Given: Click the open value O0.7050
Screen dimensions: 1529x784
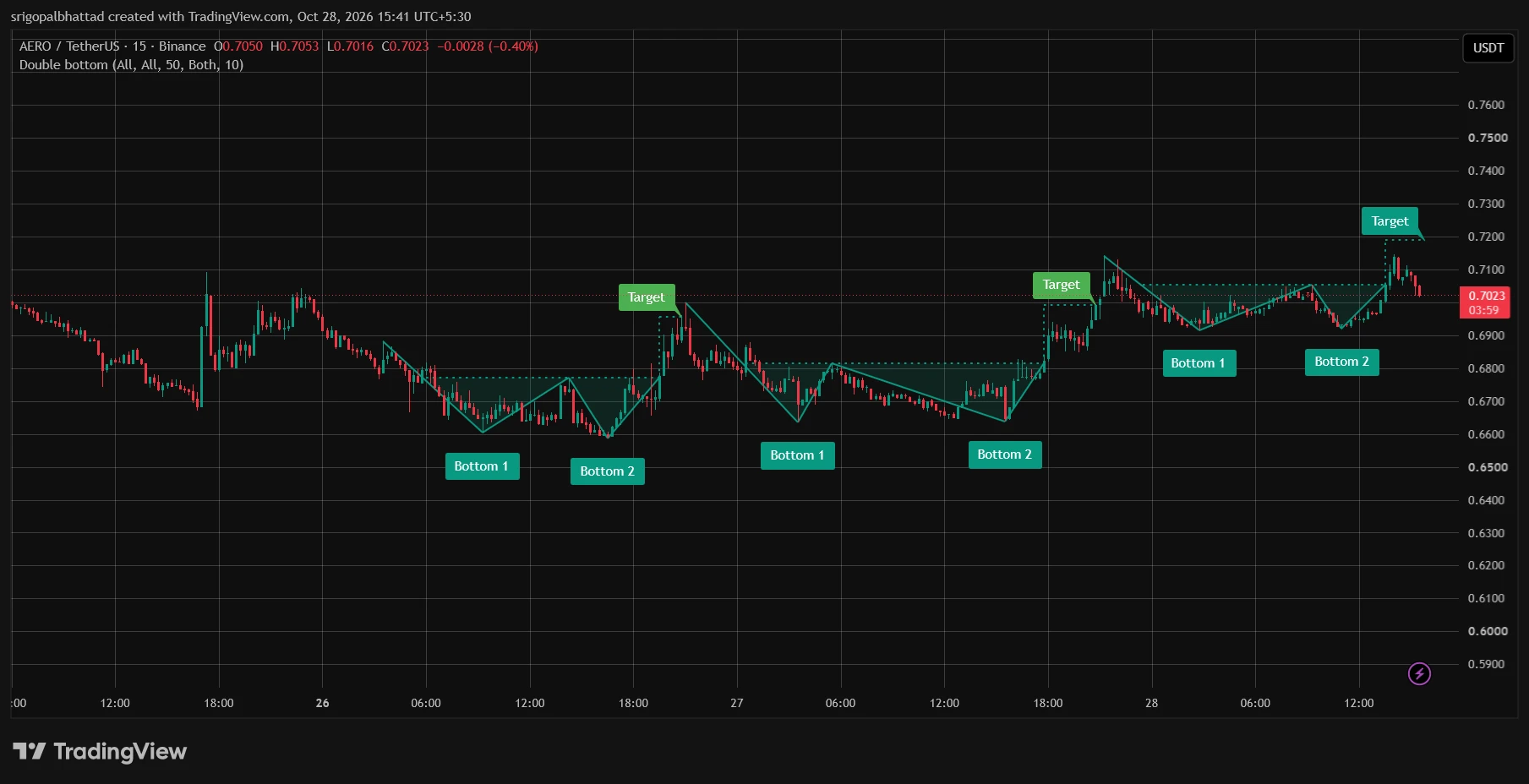Looking at the screenshot, I should tap(238, 46).
